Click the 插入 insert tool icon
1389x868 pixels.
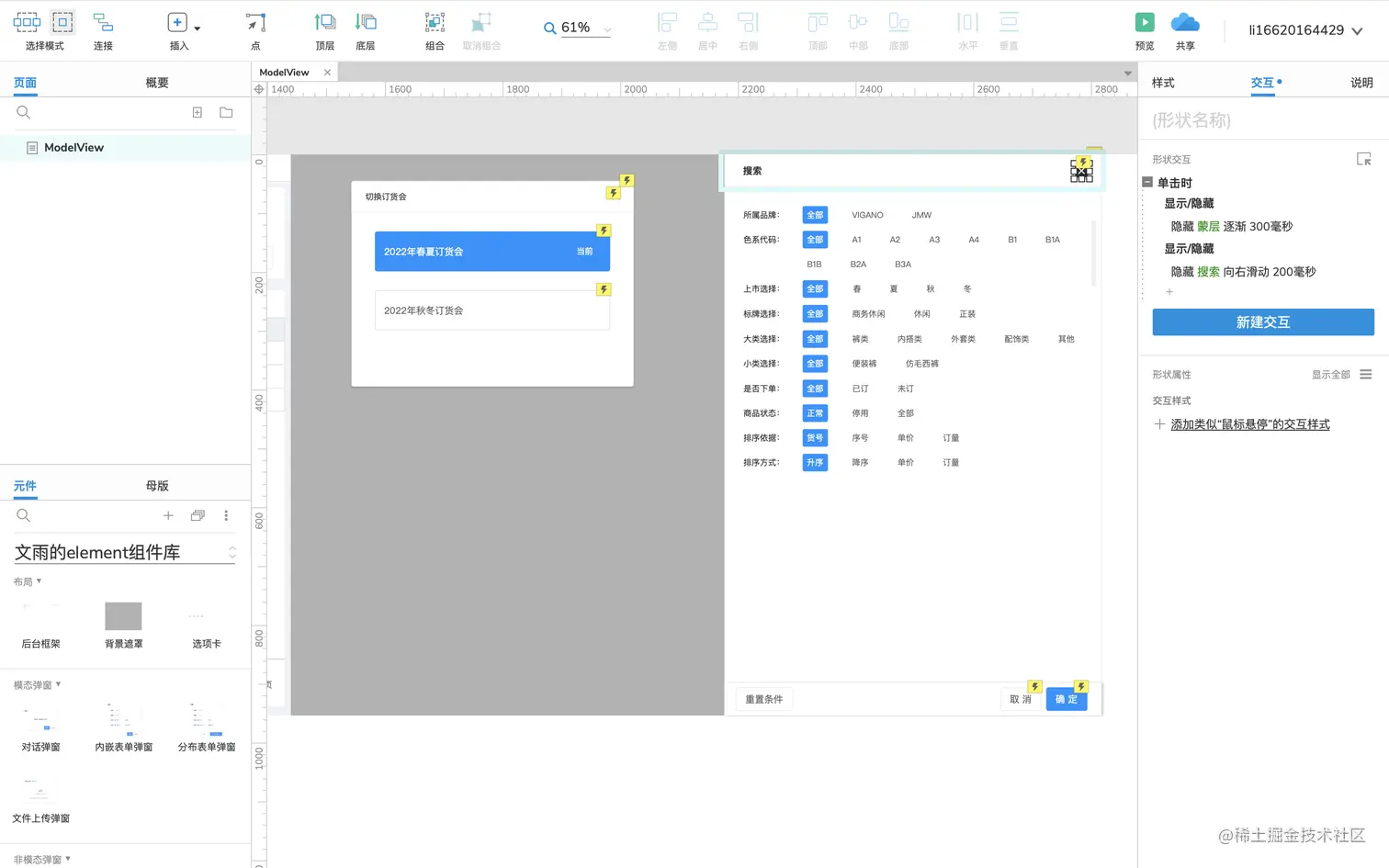[177, 22]
